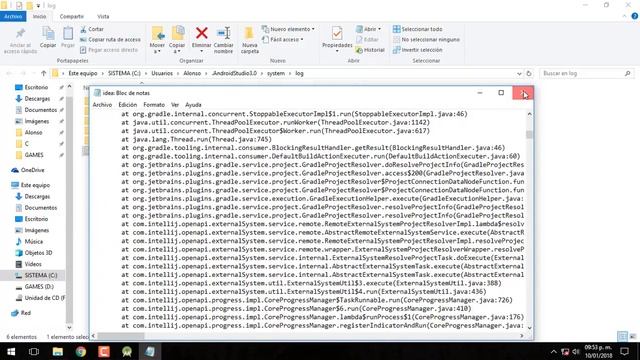Image resolution: width=640 pixels, height=360 pixels.
Task: Select Copiar ruta de acceso
Action: tap(110, 40)
